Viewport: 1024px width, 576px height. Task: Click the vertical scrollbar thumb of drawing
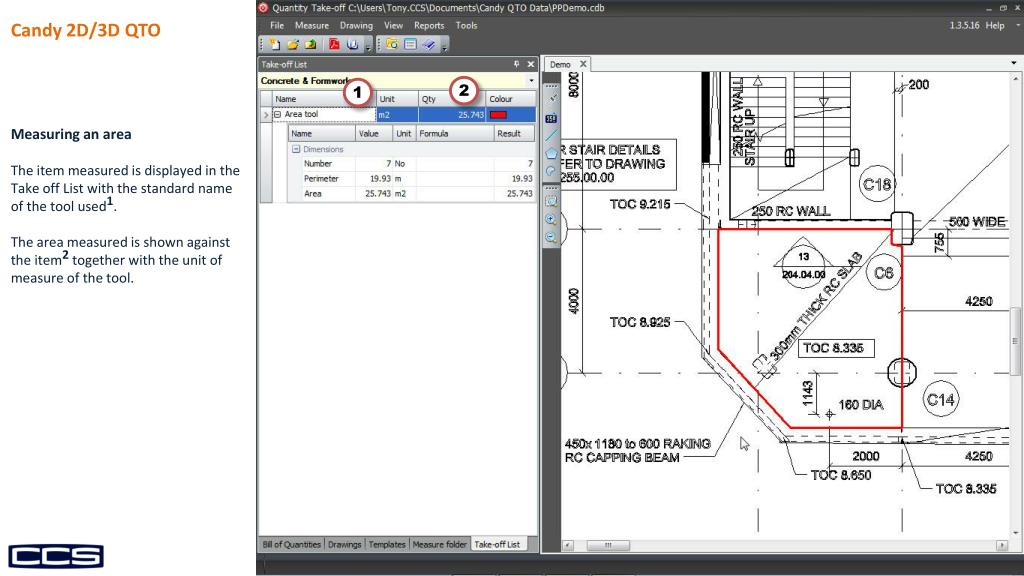[x=1015, y=341]
